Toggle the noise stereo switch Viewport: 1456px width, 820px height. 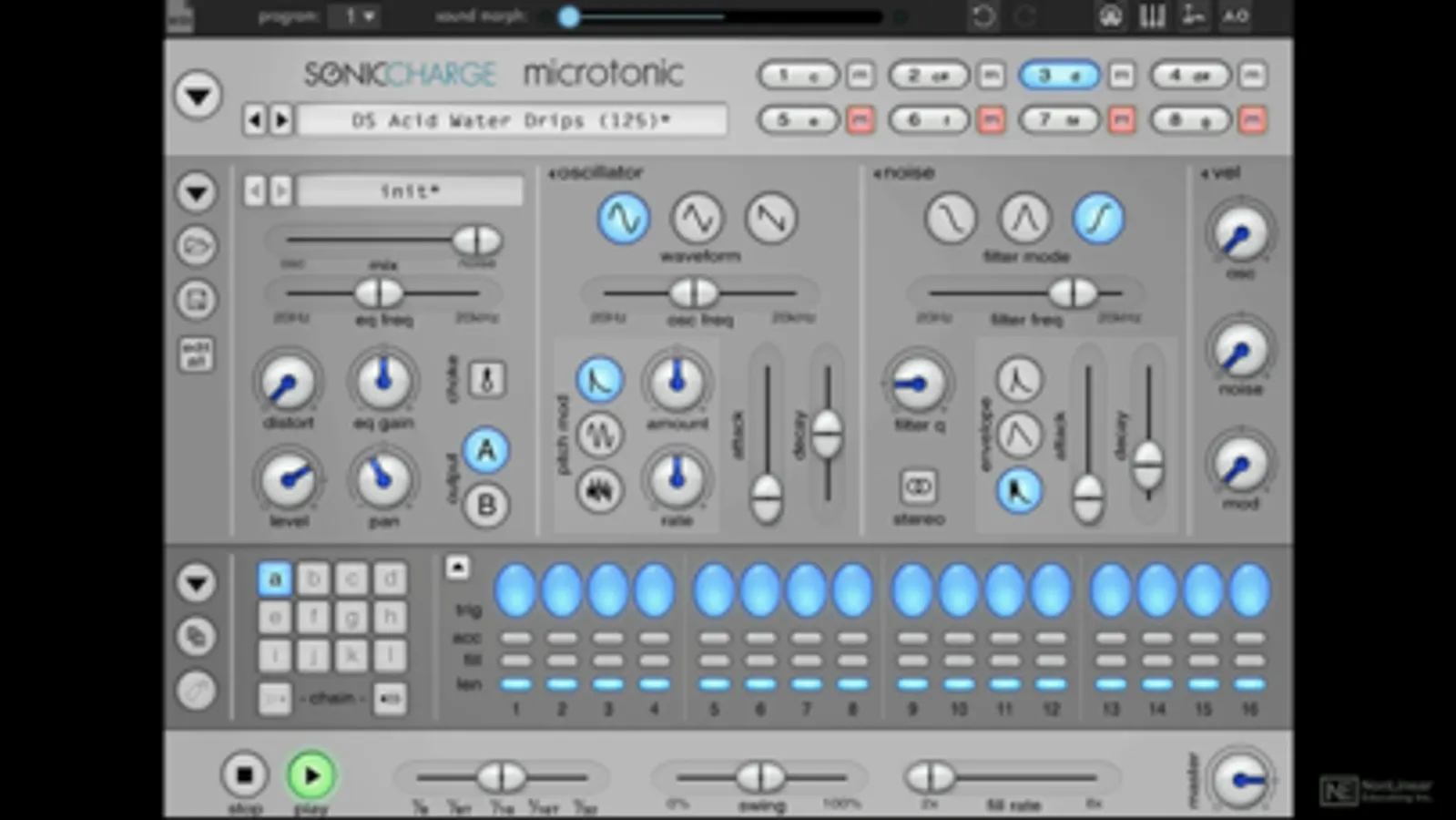[918, 487]
